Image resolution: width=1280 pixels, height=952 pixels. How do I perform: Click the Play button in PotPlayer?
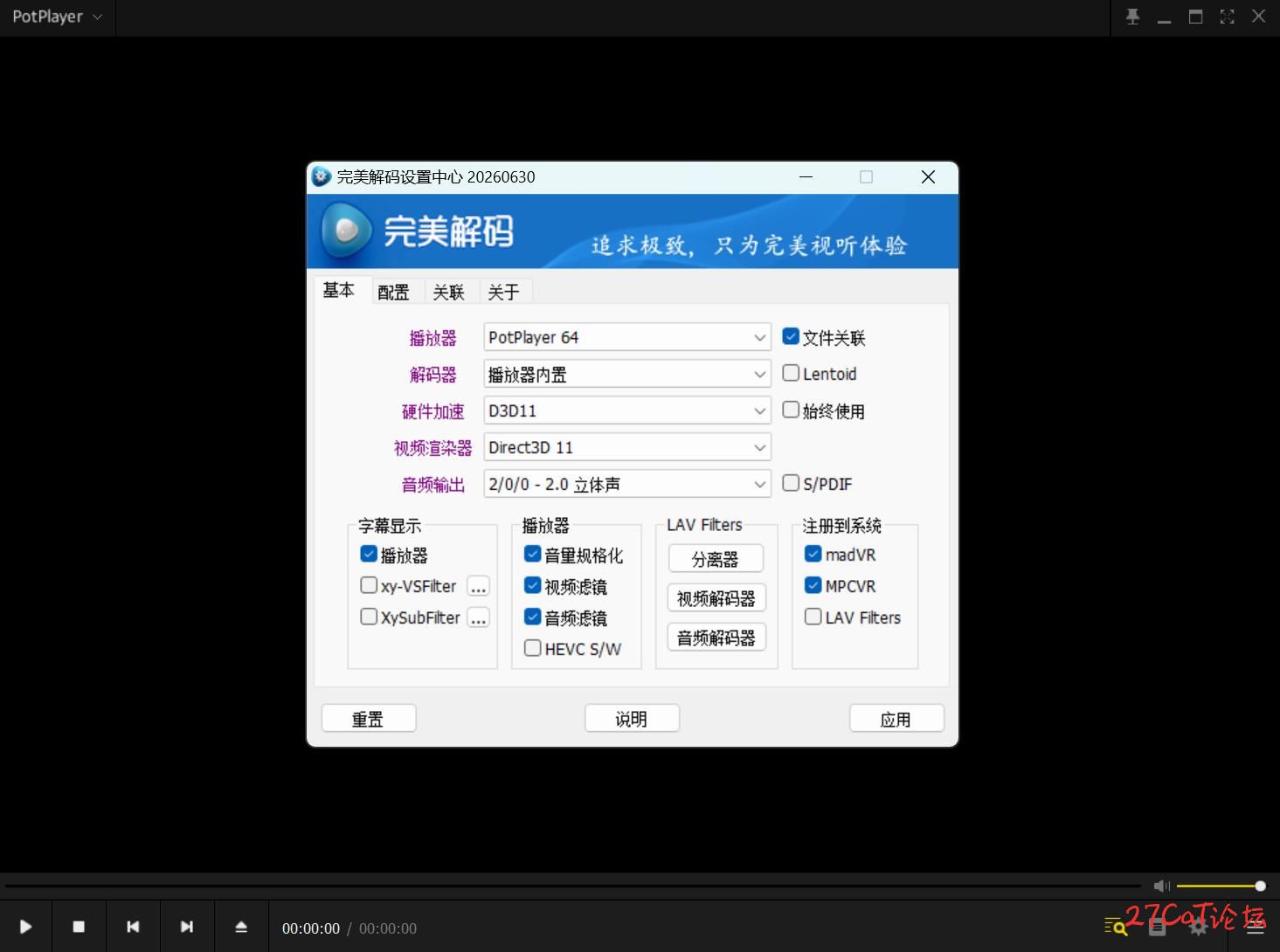point(25,927)
